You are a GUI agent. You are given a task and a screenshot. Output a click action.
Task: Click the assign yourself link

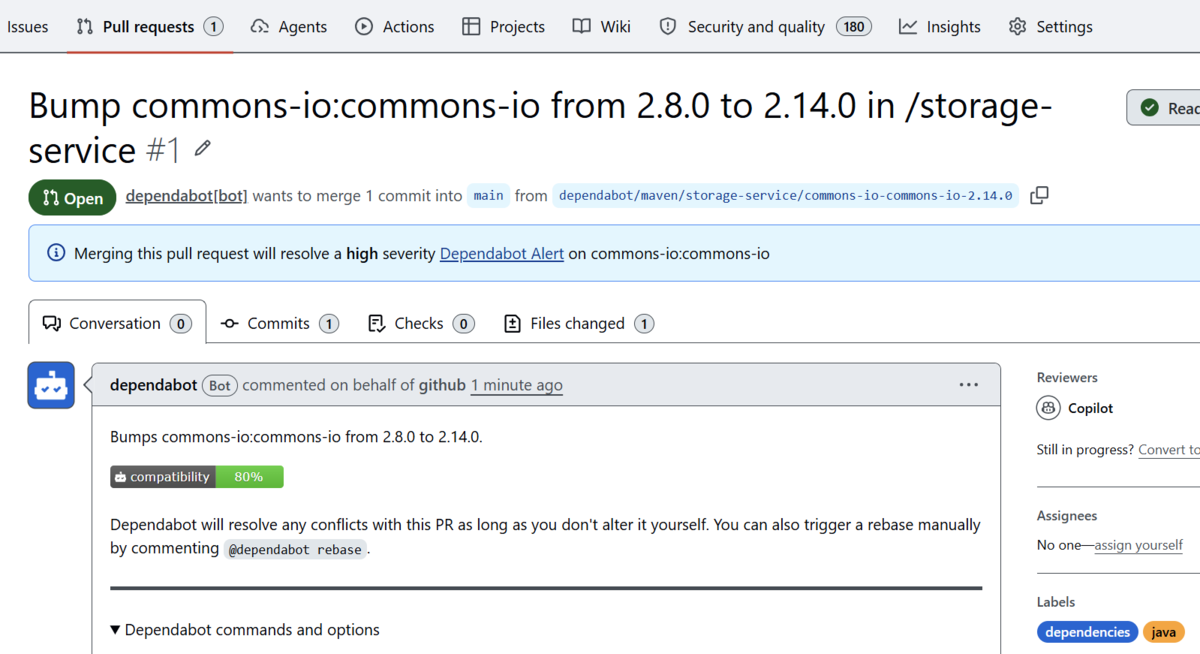coord(1139,545)
